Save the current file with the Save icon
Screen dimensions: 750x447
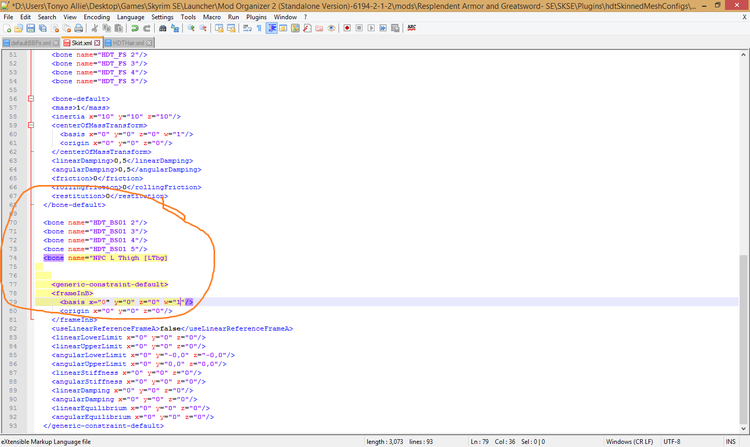[x=31, y=29]
